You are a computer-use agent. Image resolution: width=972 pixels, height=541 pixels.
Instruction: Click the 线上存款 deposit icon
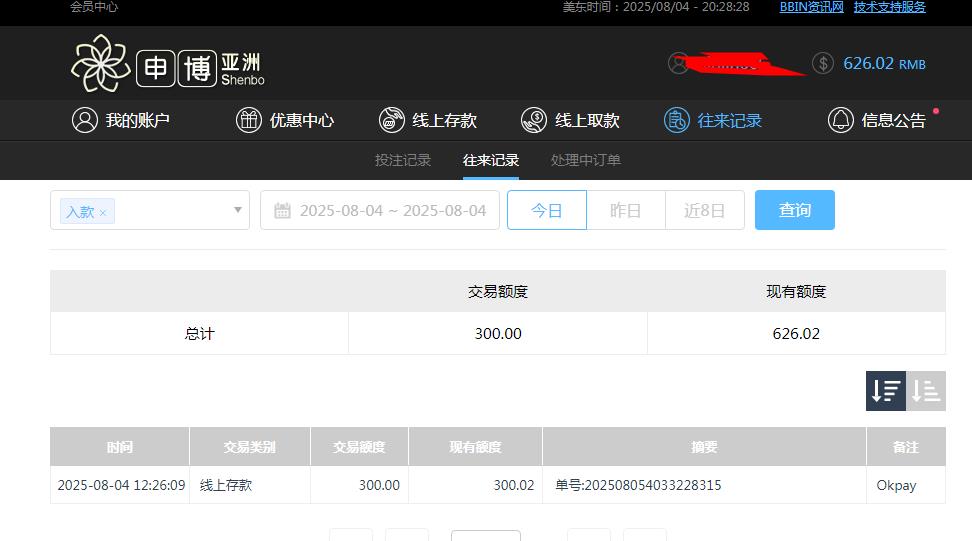pos(392,120)
